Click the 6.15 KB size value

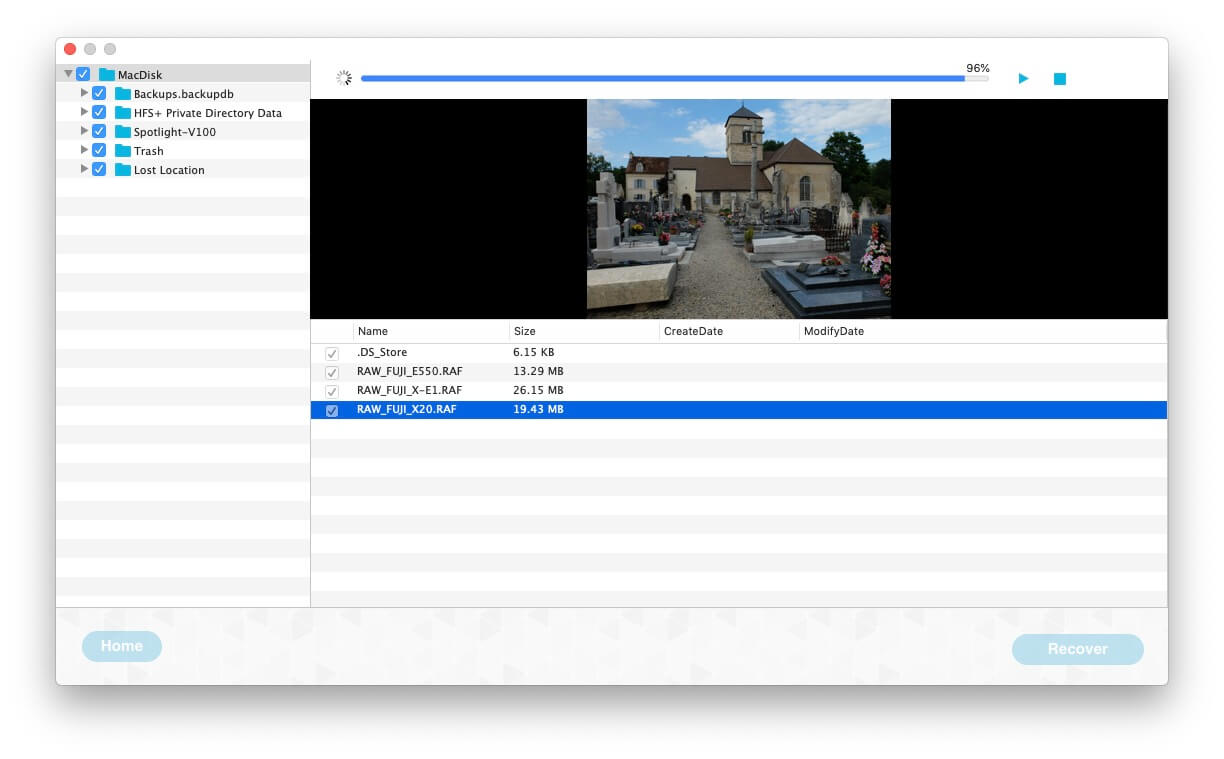point(534,353)
